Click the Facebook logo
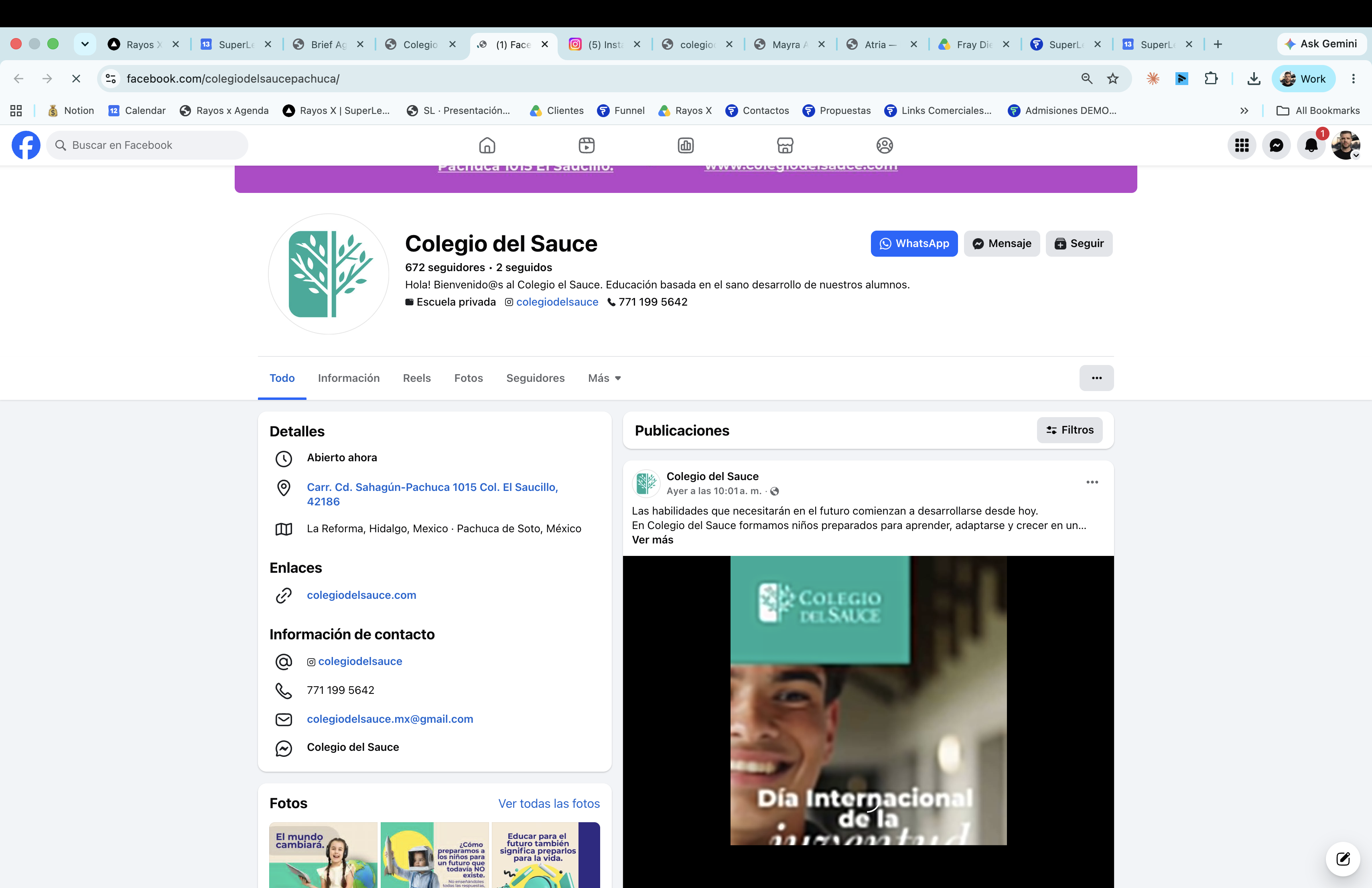 tap(26, 145)
